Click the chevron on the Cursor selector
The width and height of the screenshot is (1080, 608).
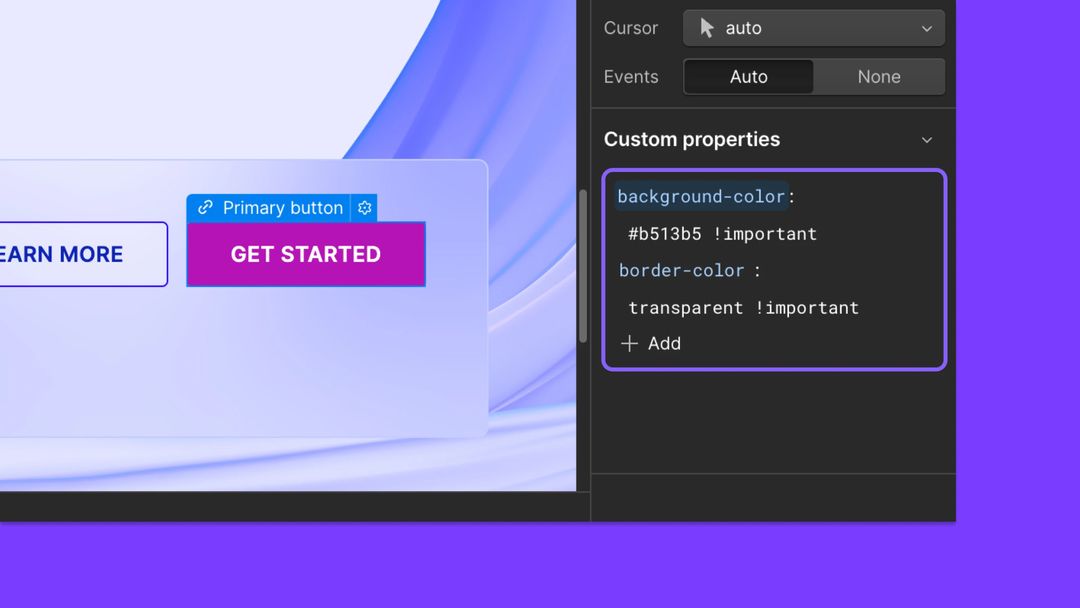coord(928,28)
